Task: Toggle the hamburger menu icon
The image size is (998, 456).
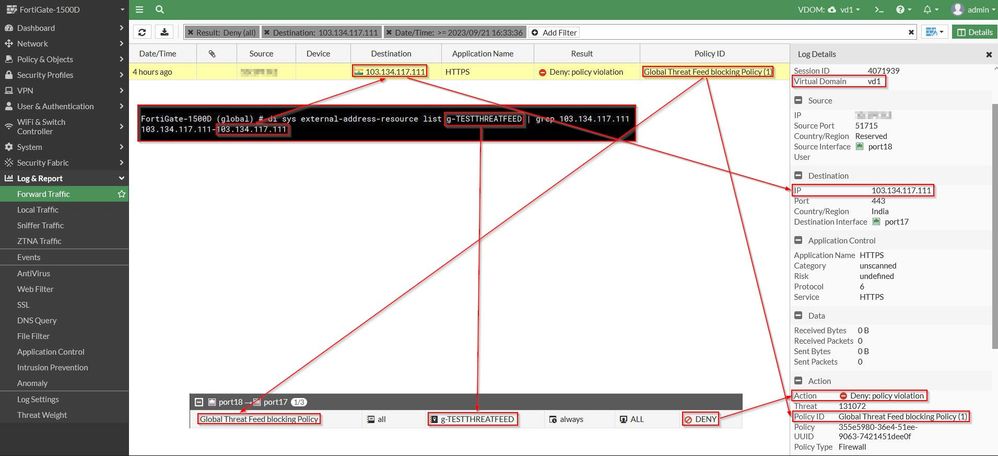Action: (139, 10)
